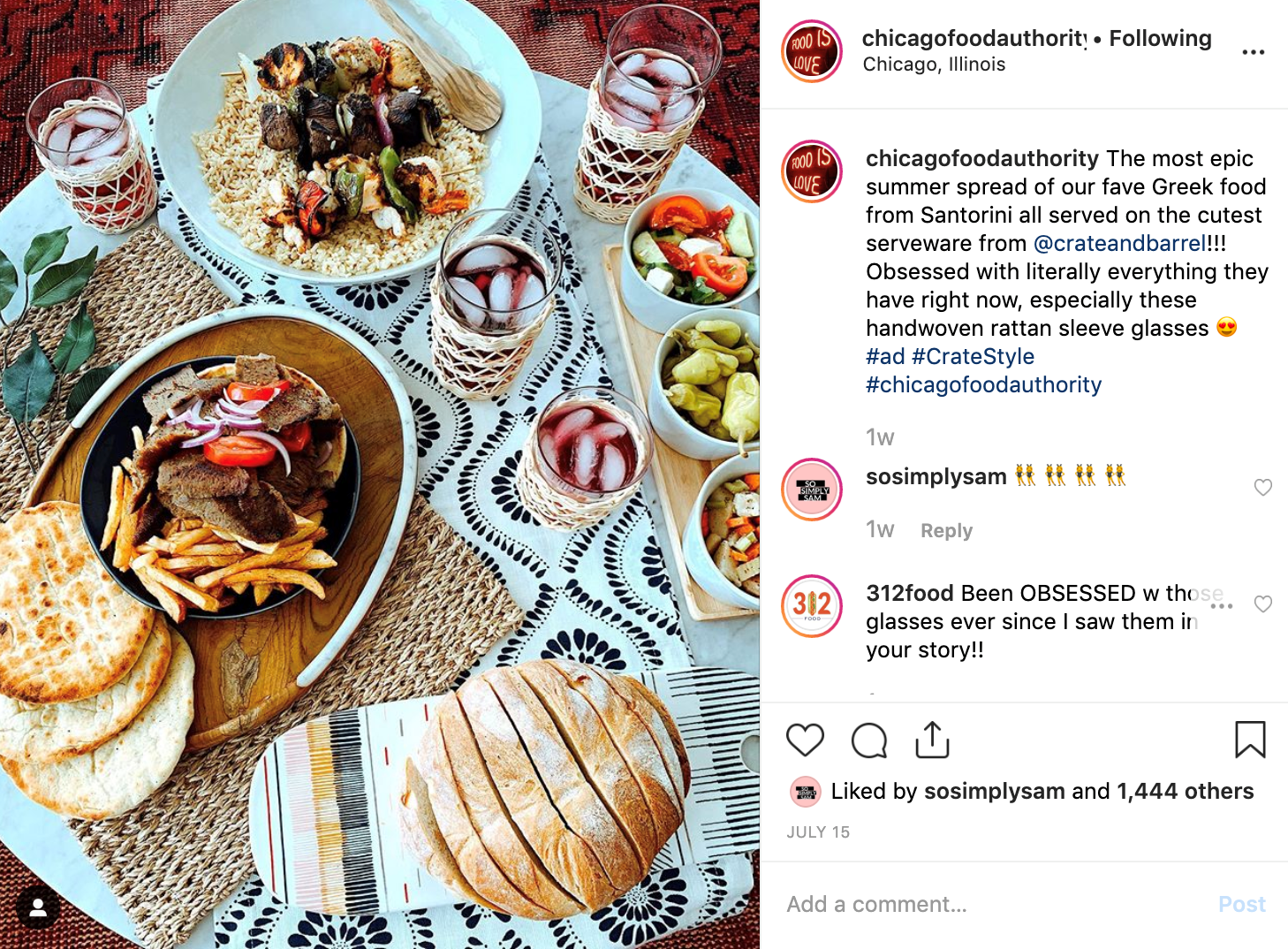The image size is (1288, 949).
Task: Show tagged people on the photo
Action: tap(38, 907)
